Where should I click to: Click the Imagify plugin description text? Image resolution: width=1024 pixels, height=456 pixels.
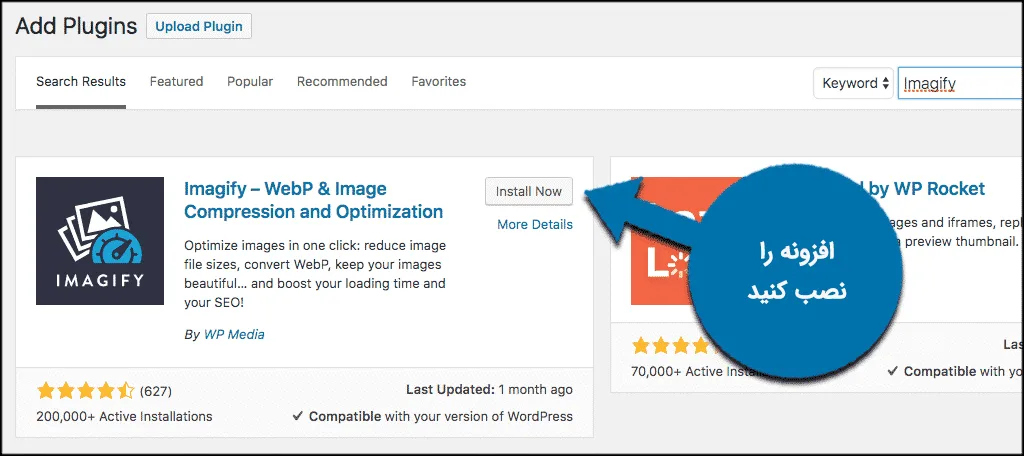315,274
